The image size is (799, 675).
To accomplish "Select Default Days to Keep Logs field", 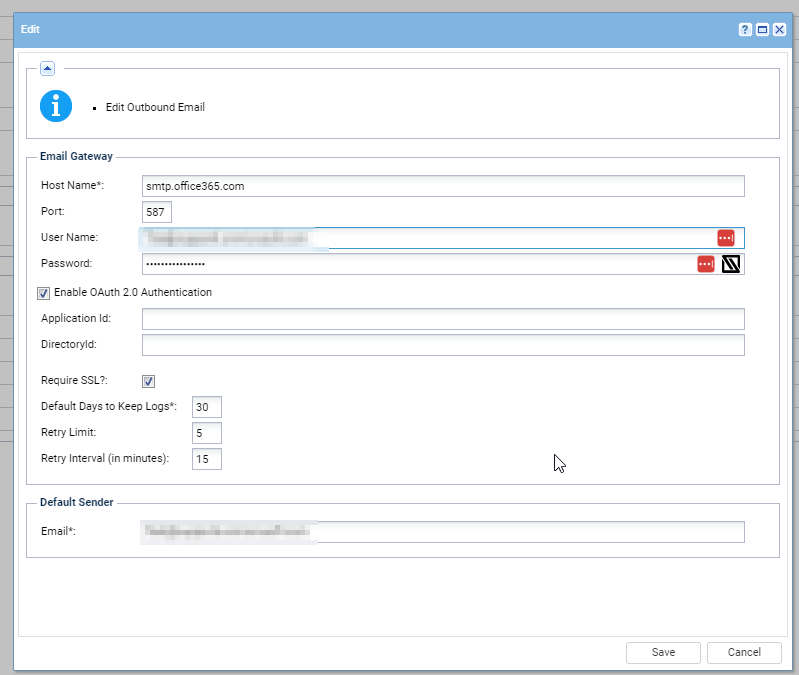I will (x=207, y=407).
